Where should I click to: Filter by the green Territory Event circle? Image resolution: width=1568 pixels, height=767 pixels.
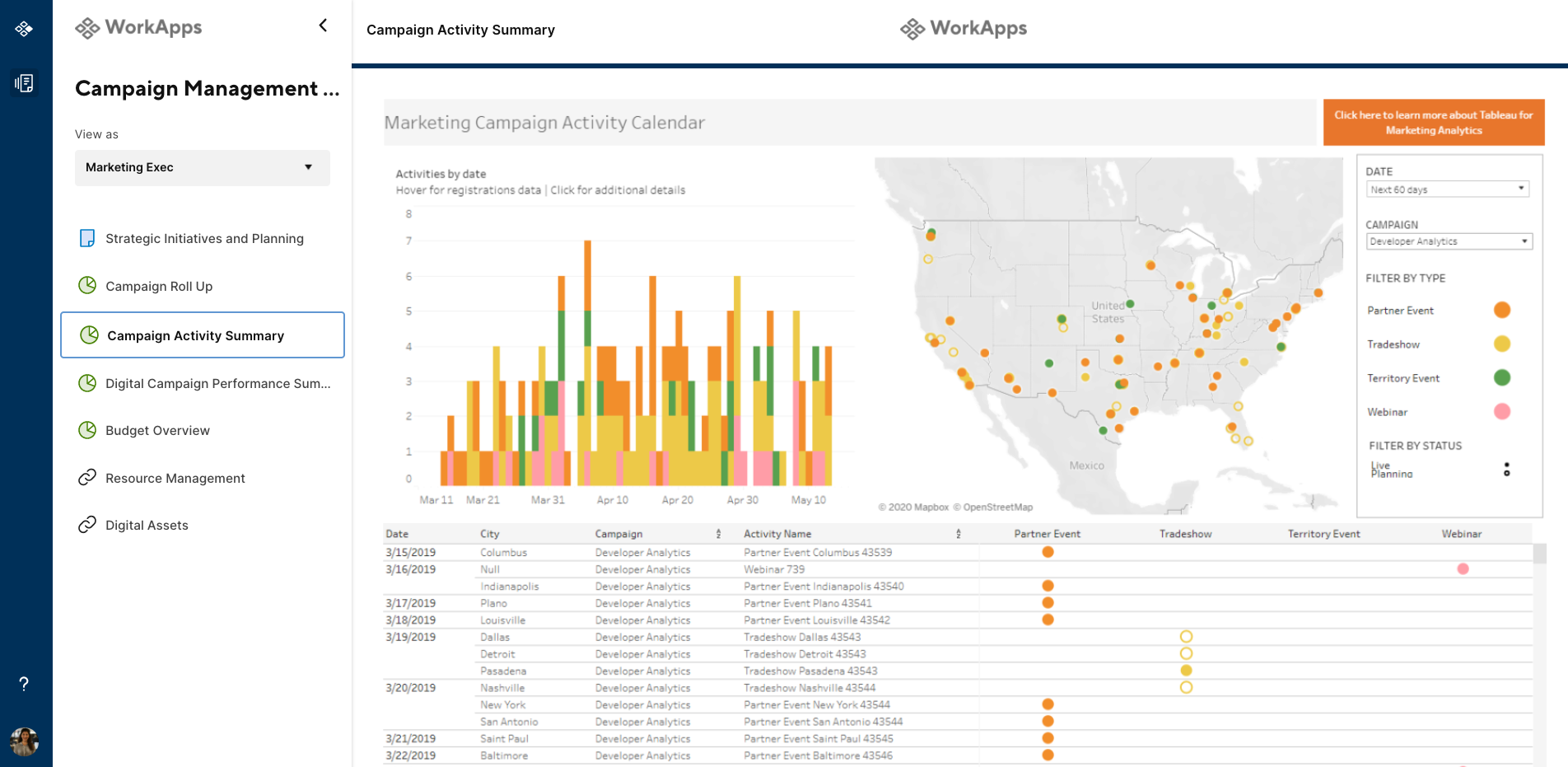coord(1502,377)
